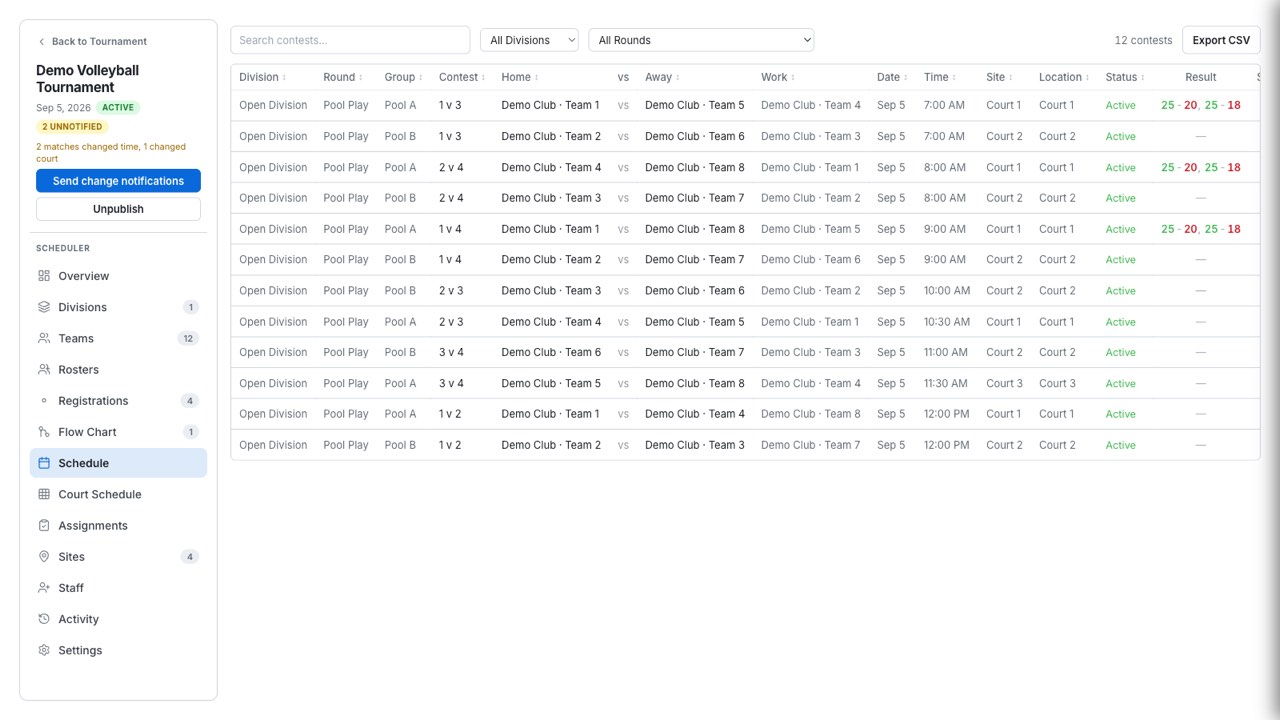
Task: Open the All Divisions dropdown
Action: (x=529, y=40)
